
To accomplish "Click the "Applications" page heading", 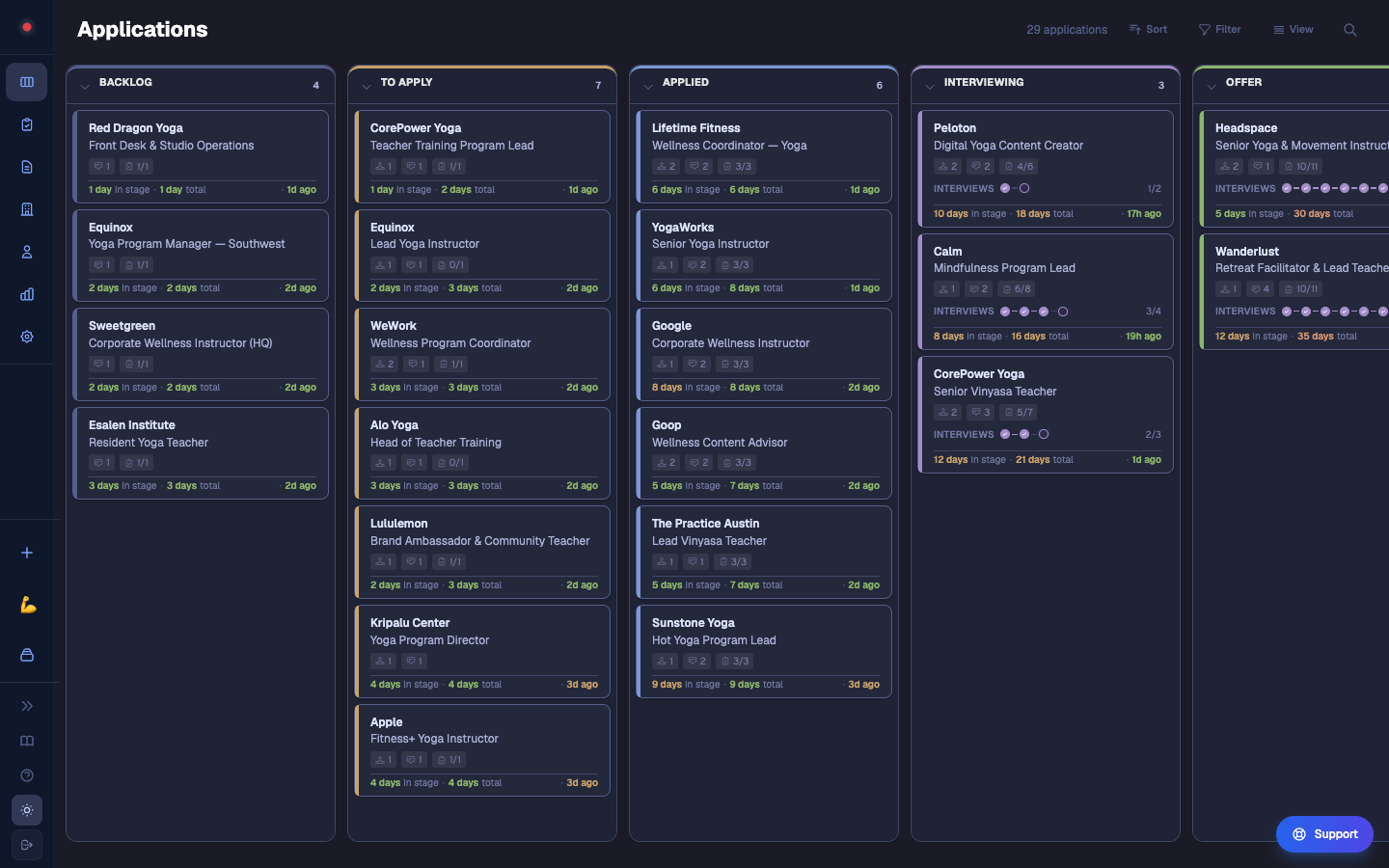I will 143,29.
